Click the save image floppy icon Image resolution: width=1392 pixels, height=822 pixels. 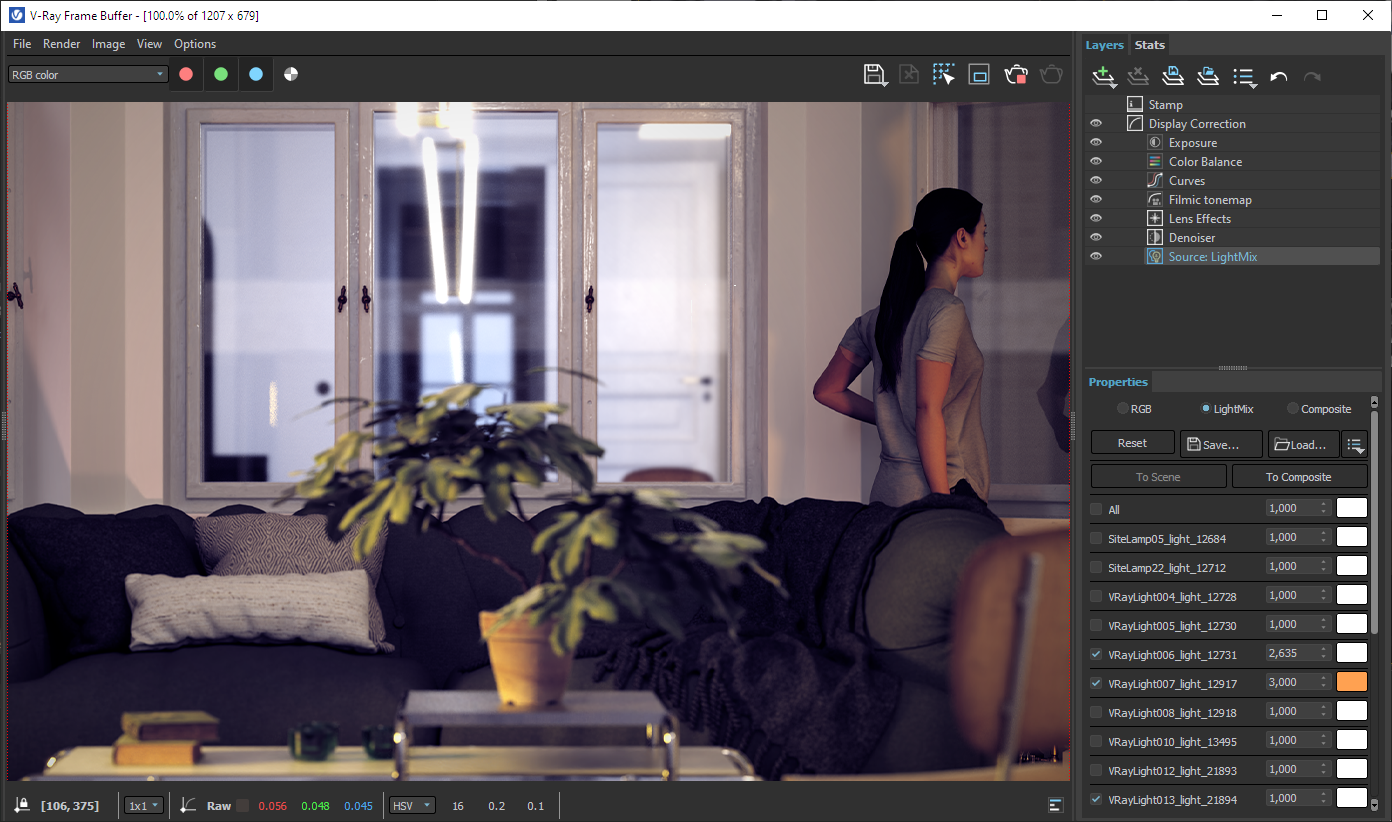tap(875, 75)
